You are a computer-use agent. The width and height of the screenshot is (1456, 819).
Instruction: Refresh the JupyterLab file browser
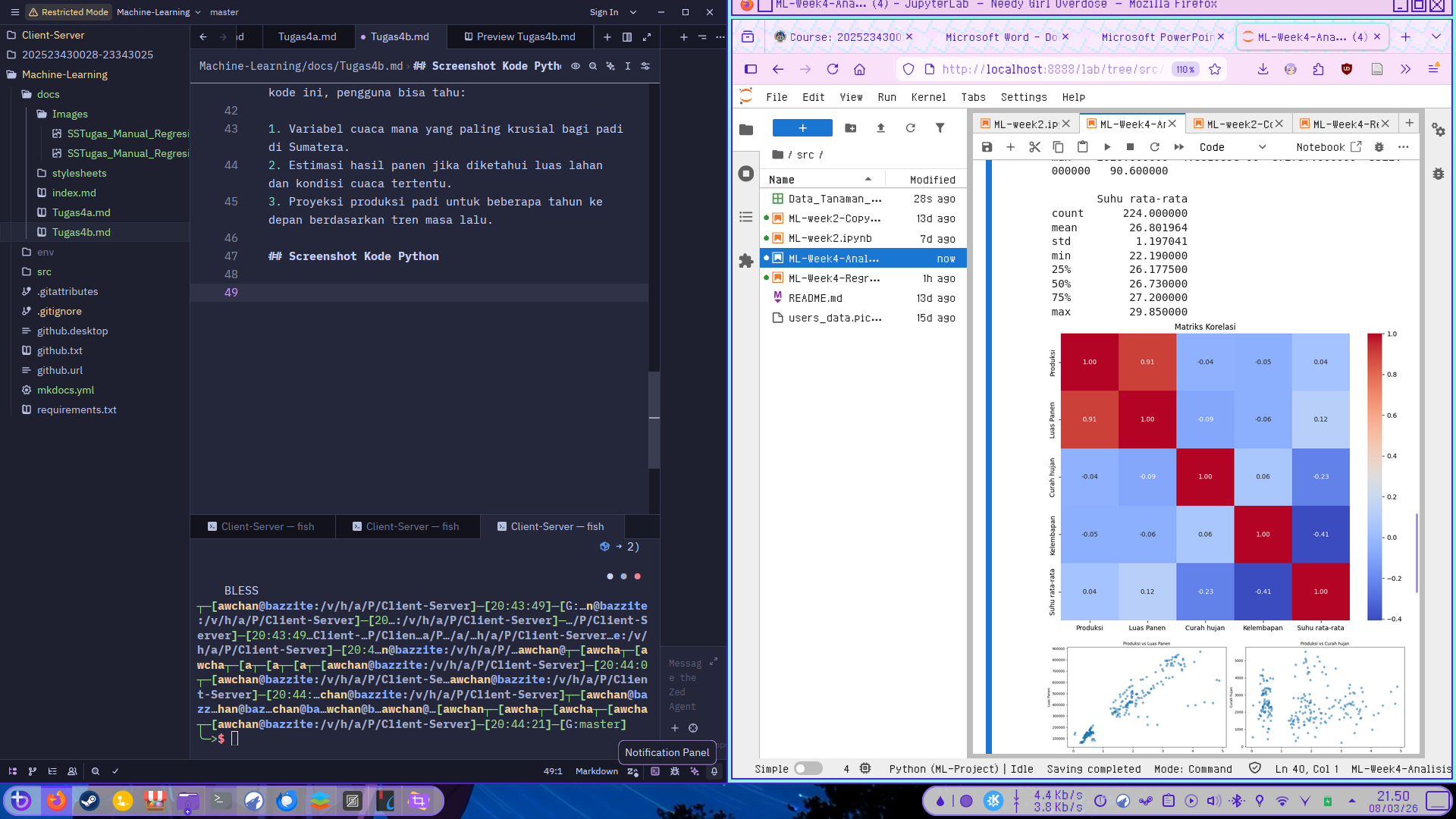click(911, 128)
